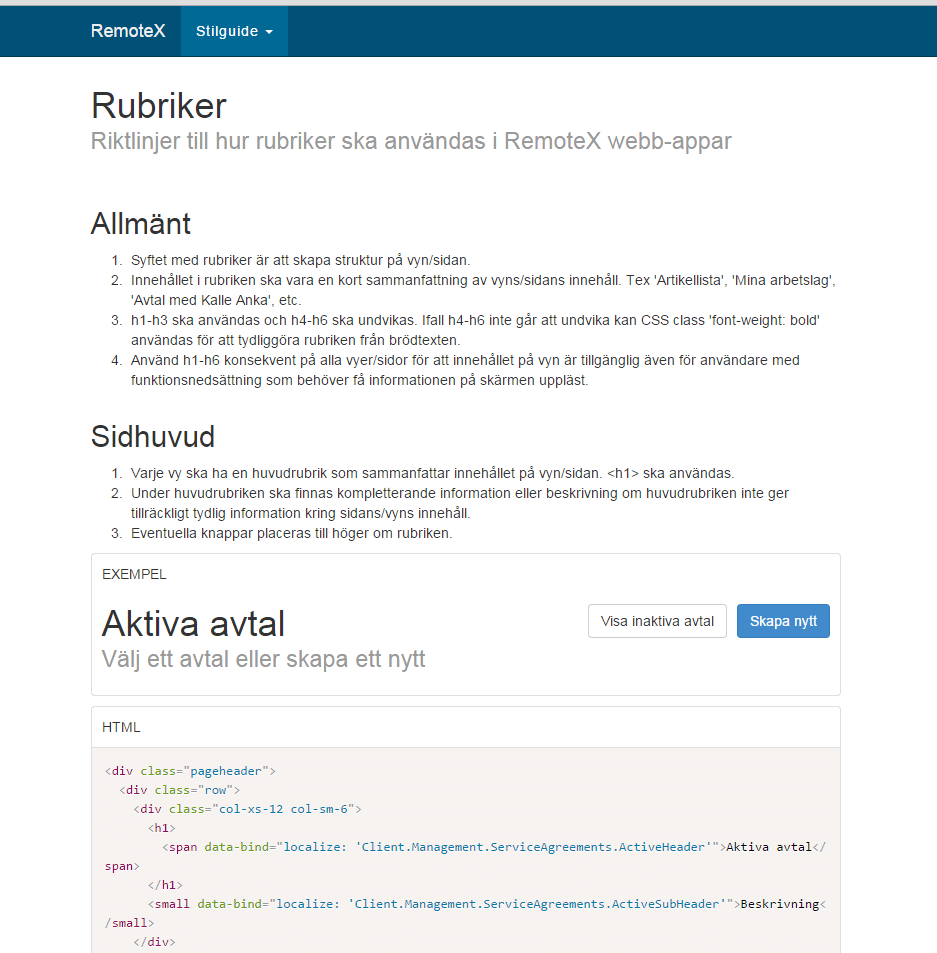Click list item 'Varje vy ska ha en huvudrubrik'
This screenshot has height=953, width=937.
432,473
